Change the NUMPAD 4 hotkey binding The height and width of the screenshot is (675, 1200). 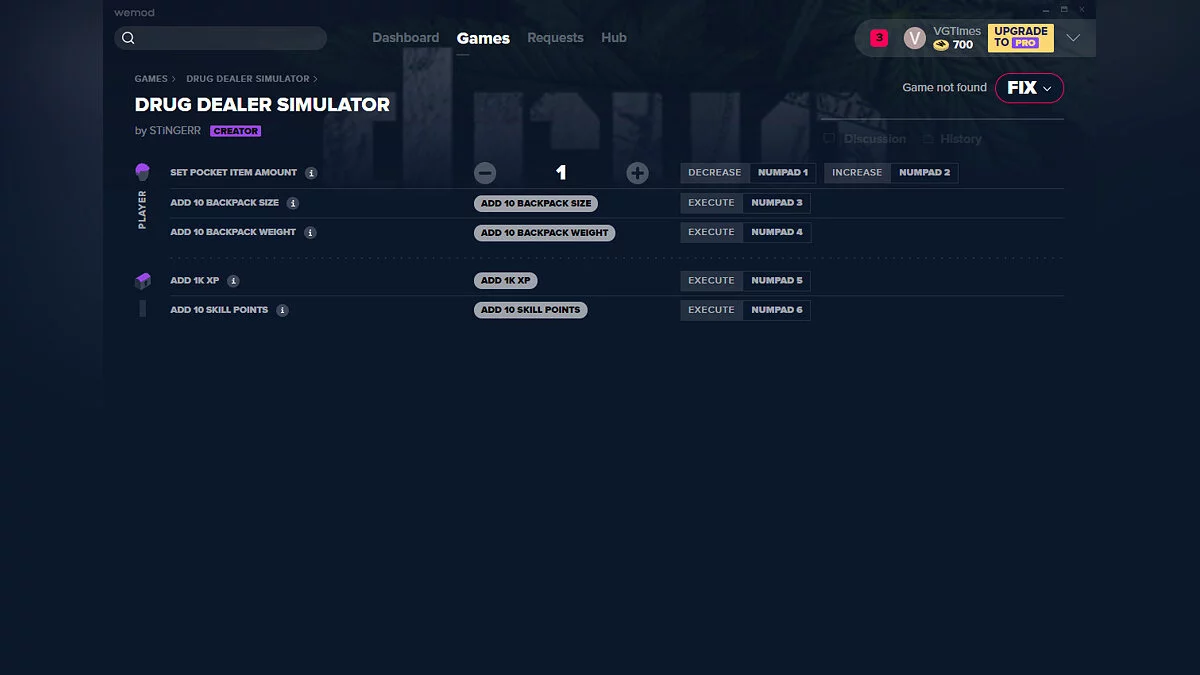pos(777,232)
